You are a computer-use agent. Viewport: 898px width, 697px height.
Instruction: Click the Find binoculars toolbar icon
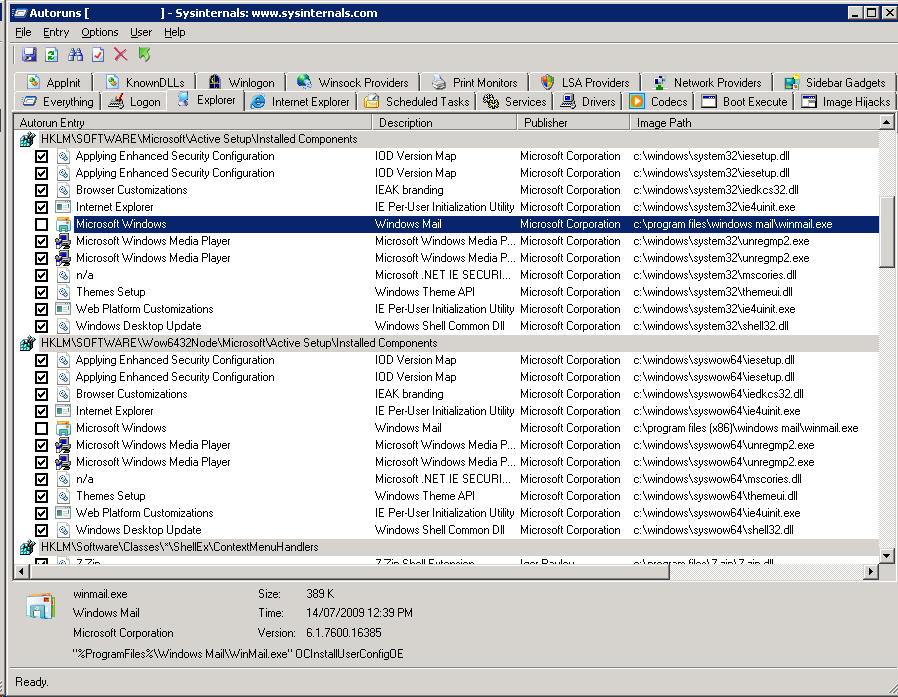coord(75,54)
